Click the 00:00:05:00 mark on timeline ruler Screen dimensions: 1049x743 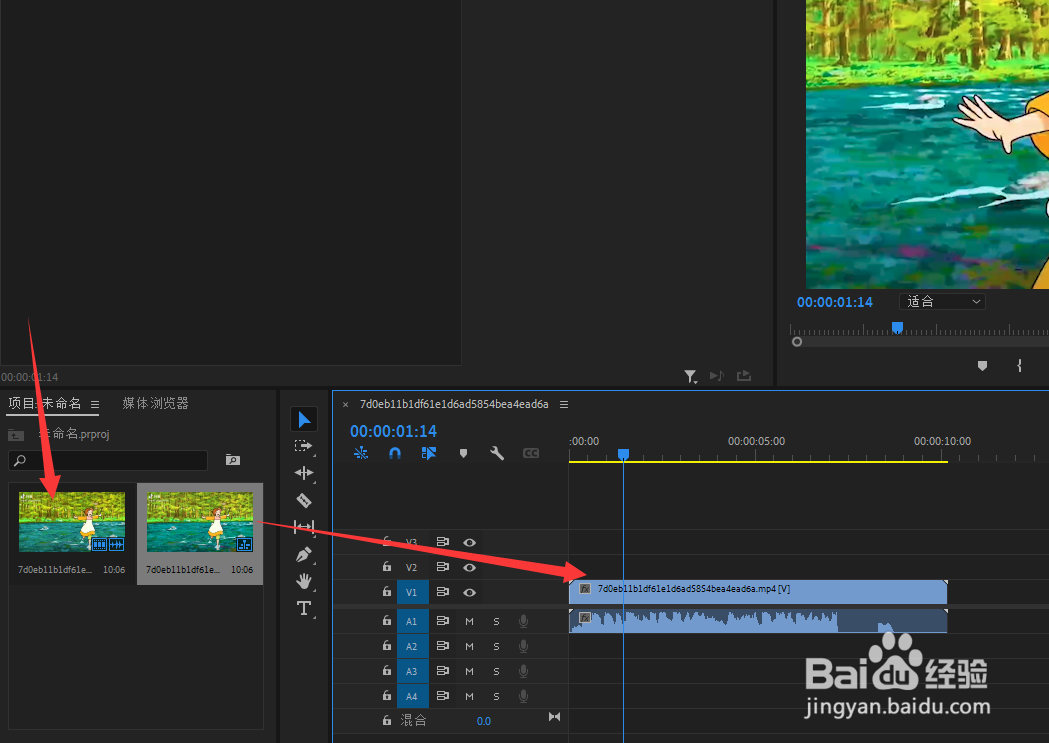[x=756, y=441]
